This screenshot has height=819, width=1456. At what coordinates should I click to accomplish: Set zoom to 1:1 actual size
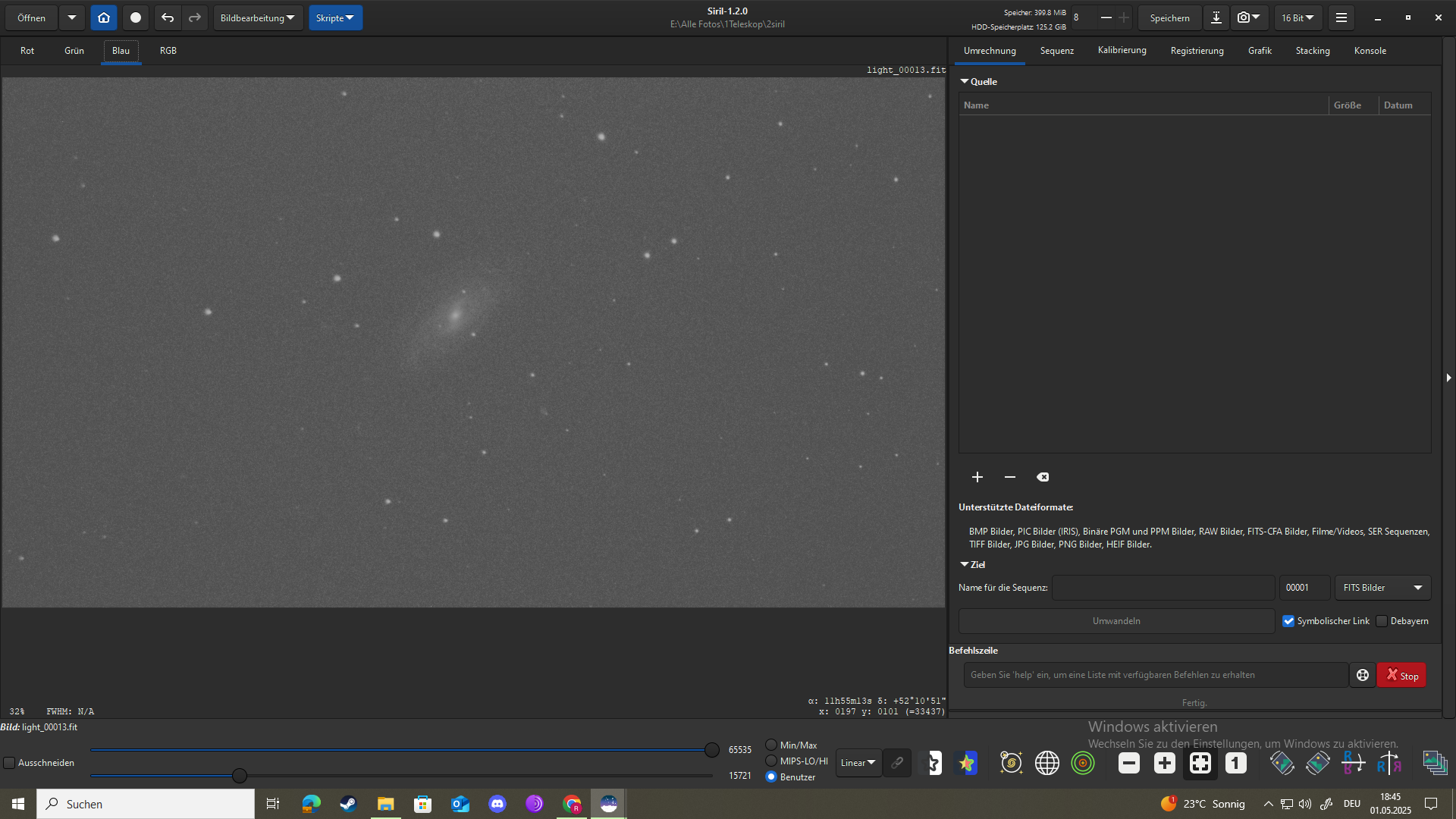pyautogui.click(x=1236, y=763)
